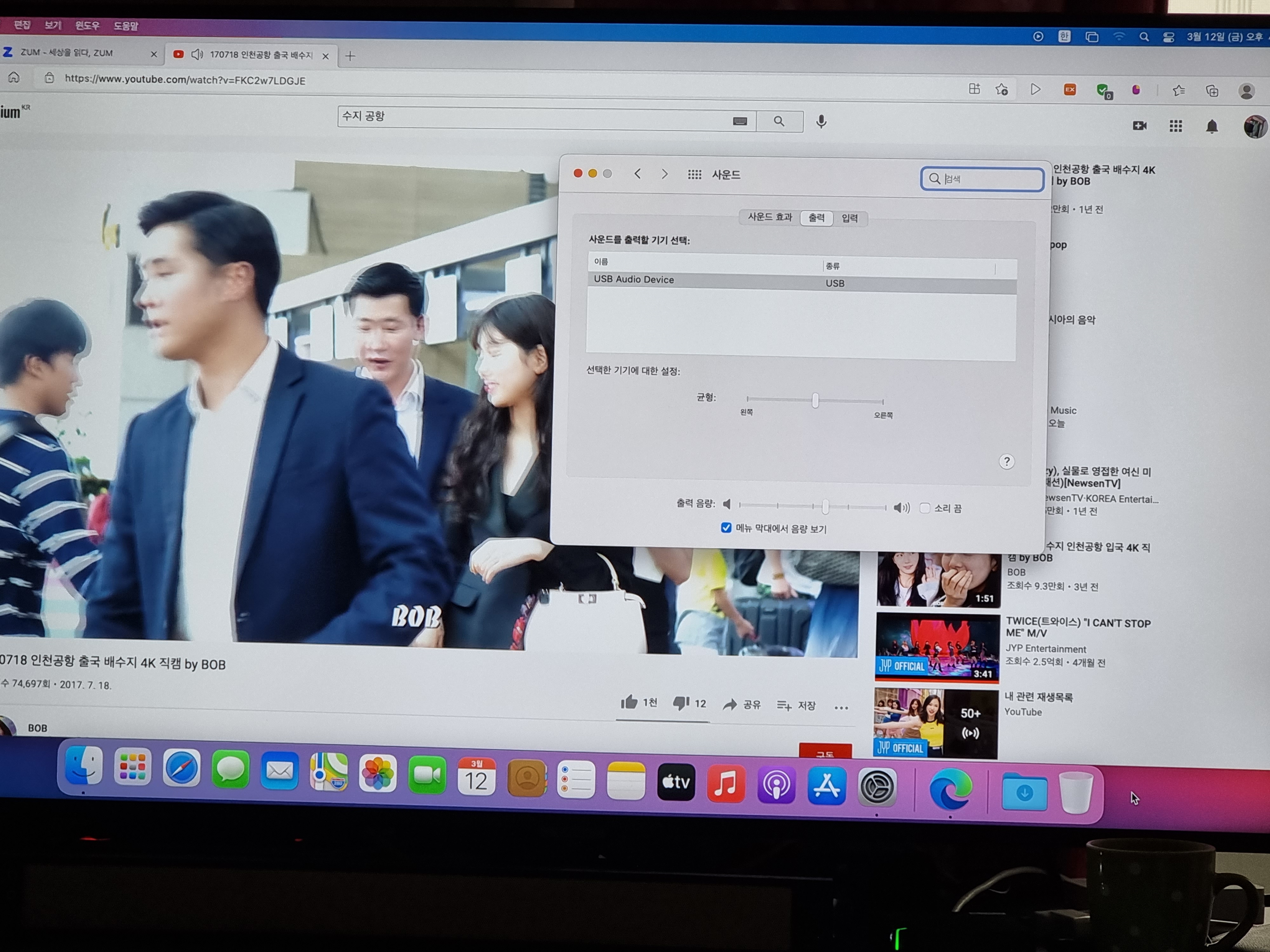The image size is (1270, 952).
Task: Open Mail app in Dock
Action: 280,771
